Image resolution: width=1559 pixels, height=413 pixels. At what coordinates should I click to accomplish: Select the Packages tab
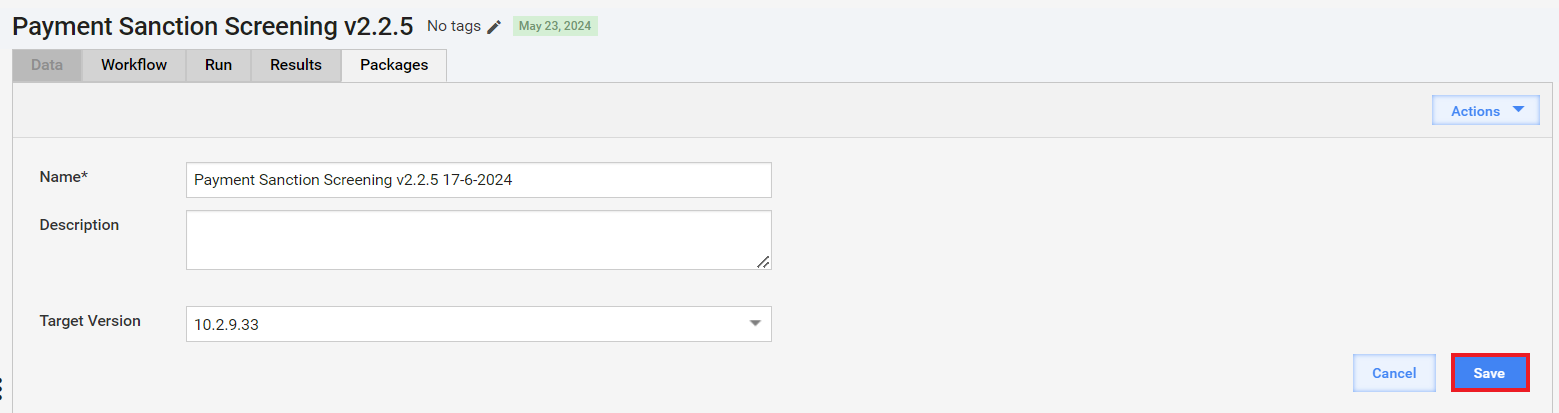394,65
